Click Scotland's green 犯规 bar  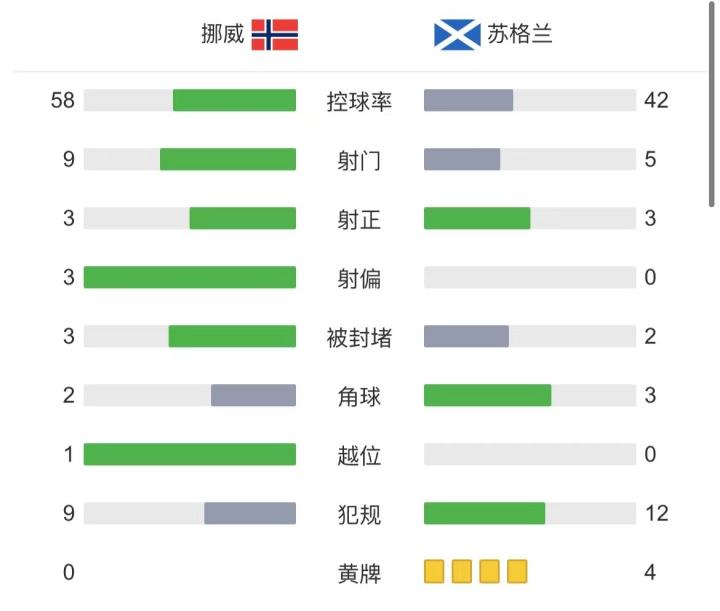point(484,513)
